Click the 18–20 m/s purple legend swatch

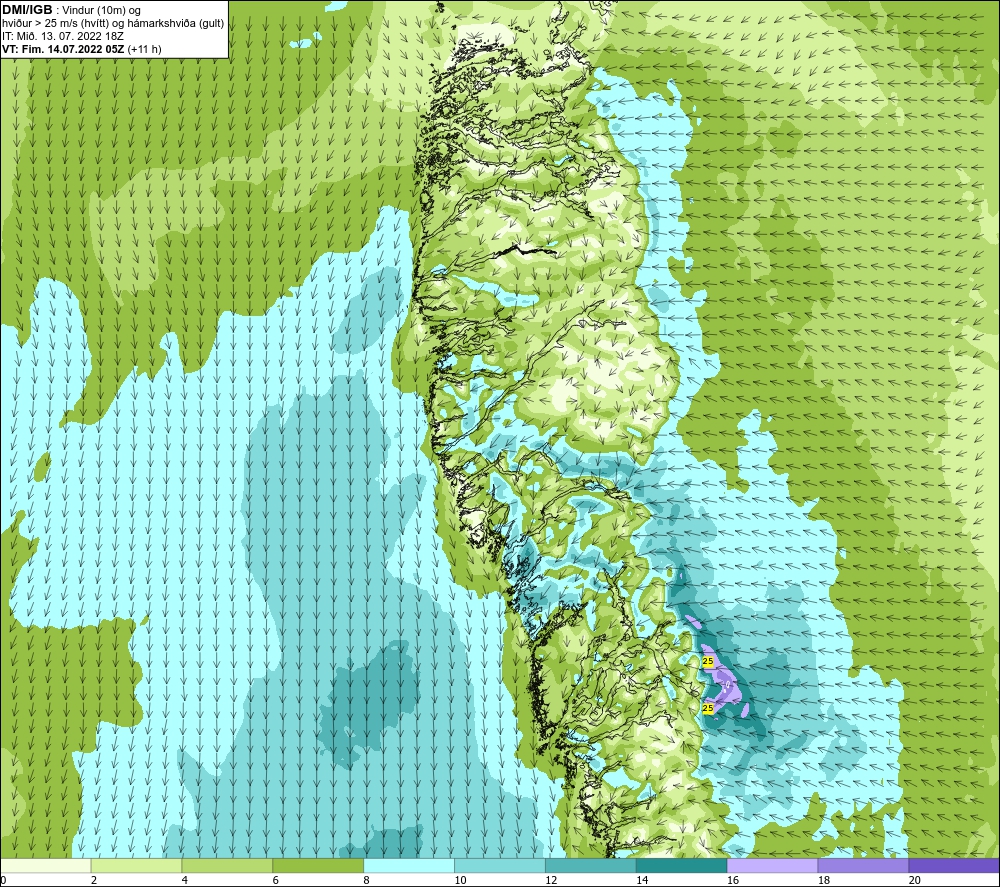(x=864, y=865)
